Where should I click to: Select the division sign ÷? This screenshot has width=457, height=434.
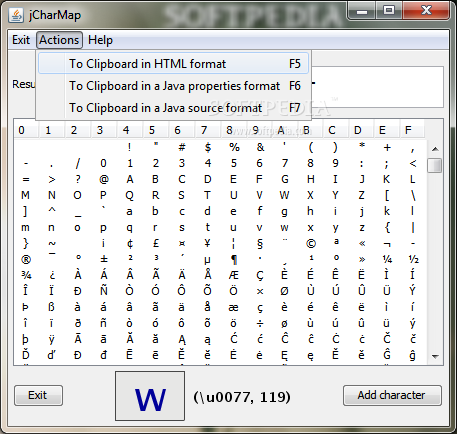tap(260, 323)
